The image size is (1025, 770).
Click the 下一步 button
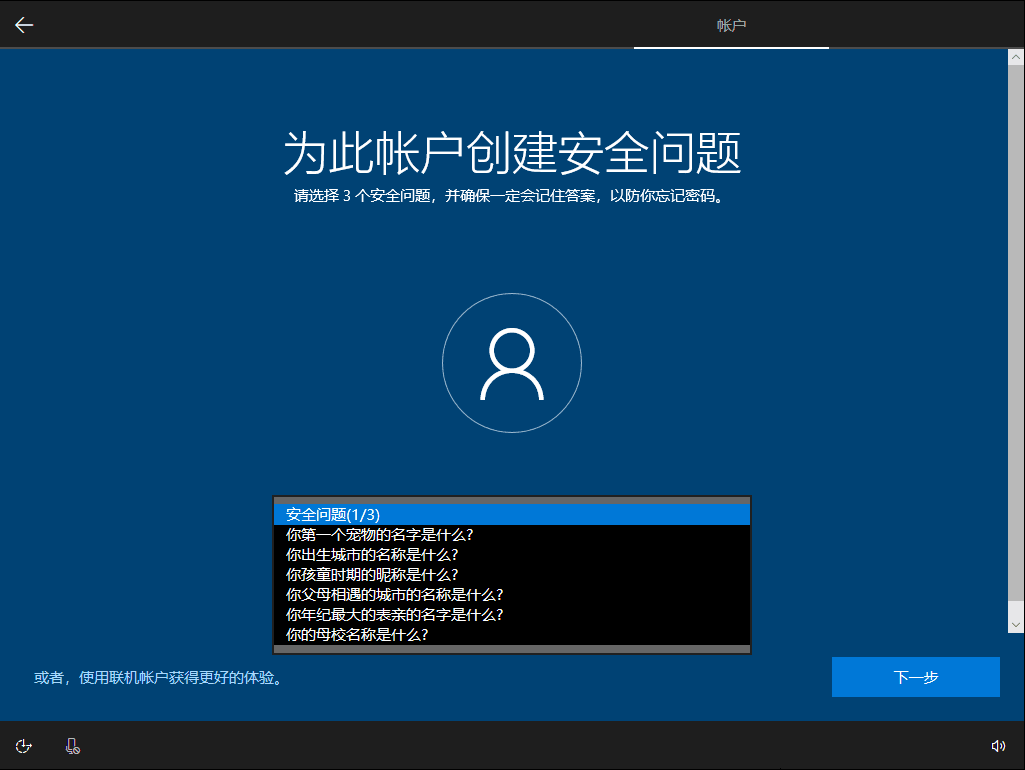pyautogui.click(x=915, y=677)
